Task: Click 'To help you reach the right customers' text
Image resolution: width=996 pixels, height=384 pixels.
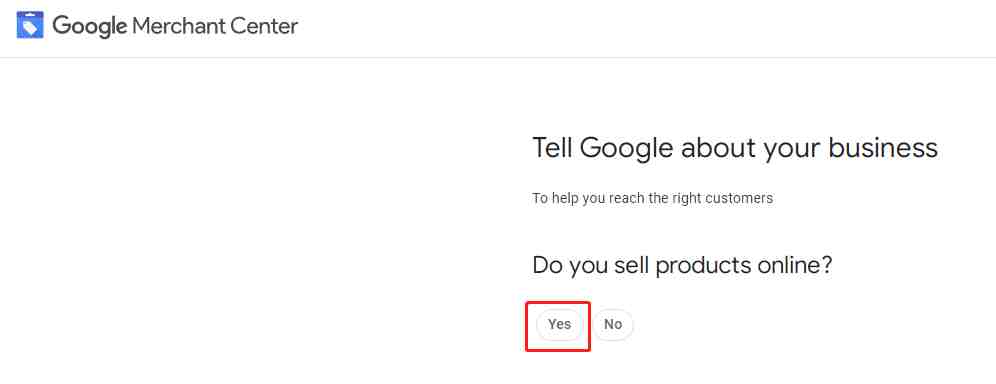Action: tap(652, 198)
